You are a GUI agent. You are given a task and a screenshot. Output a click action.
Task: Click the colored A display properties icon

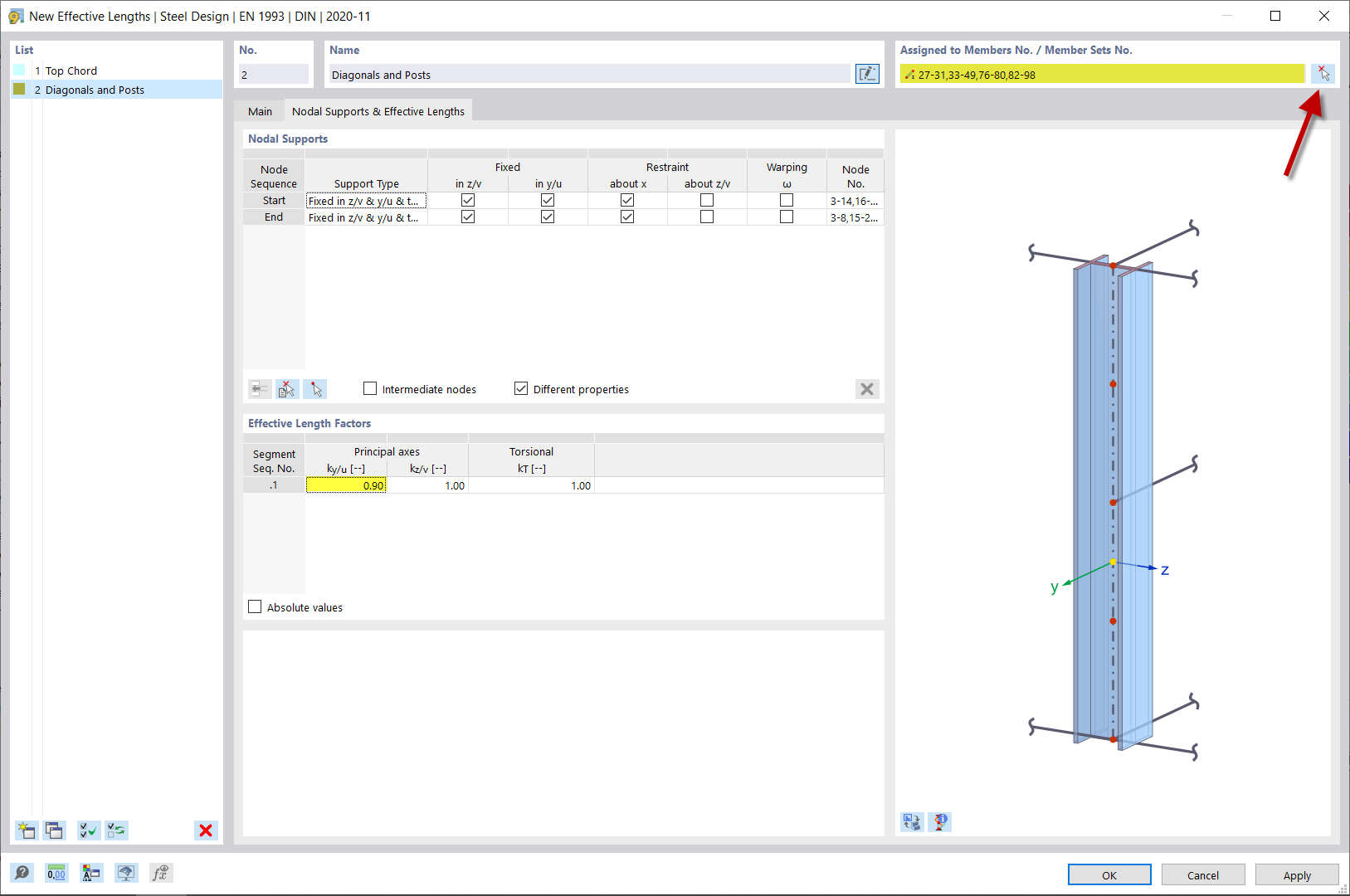[91, 873]
